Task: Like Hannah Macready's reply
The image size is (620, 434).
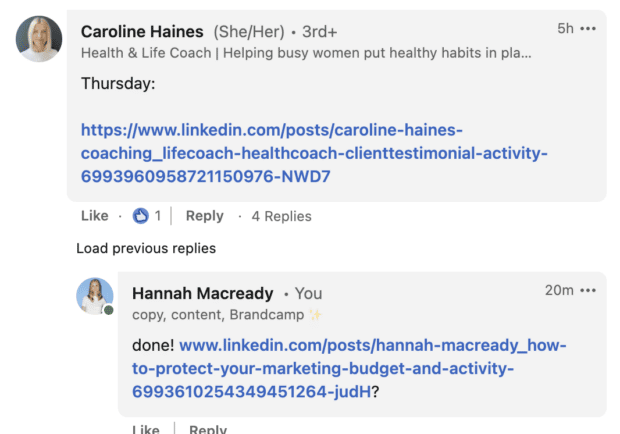Action: (x=145, y=429)
